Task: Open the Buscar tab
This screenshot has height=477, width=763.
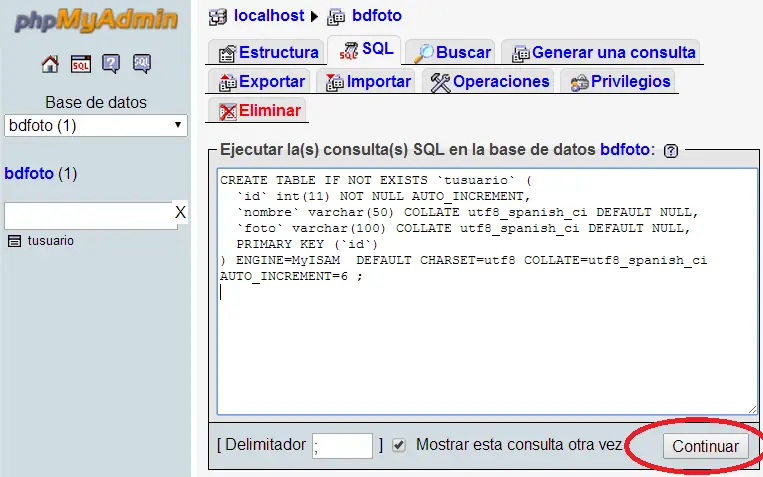Action: pyautogui.click(x=451, y=53)
